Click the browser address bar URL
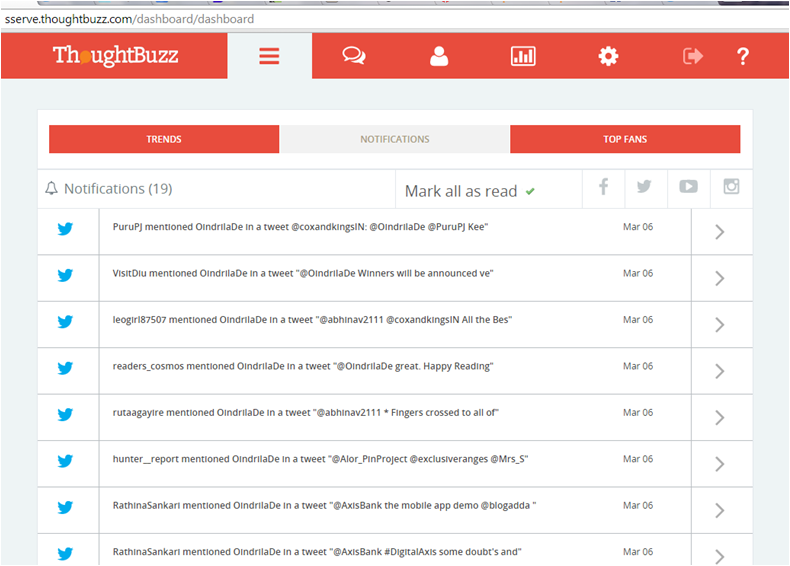 coord(129,19)
